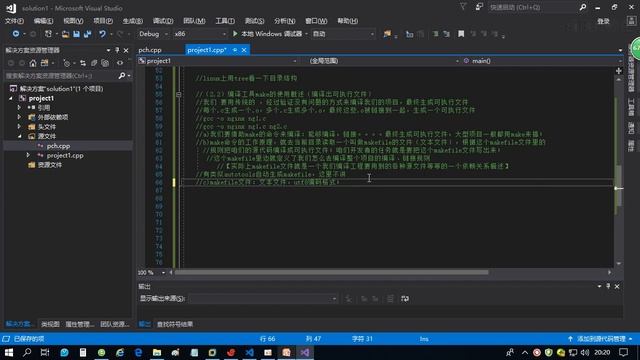Click the bookmark toggle toolbar icon
This screenshot has width=640, height=360.
[461, 34]
